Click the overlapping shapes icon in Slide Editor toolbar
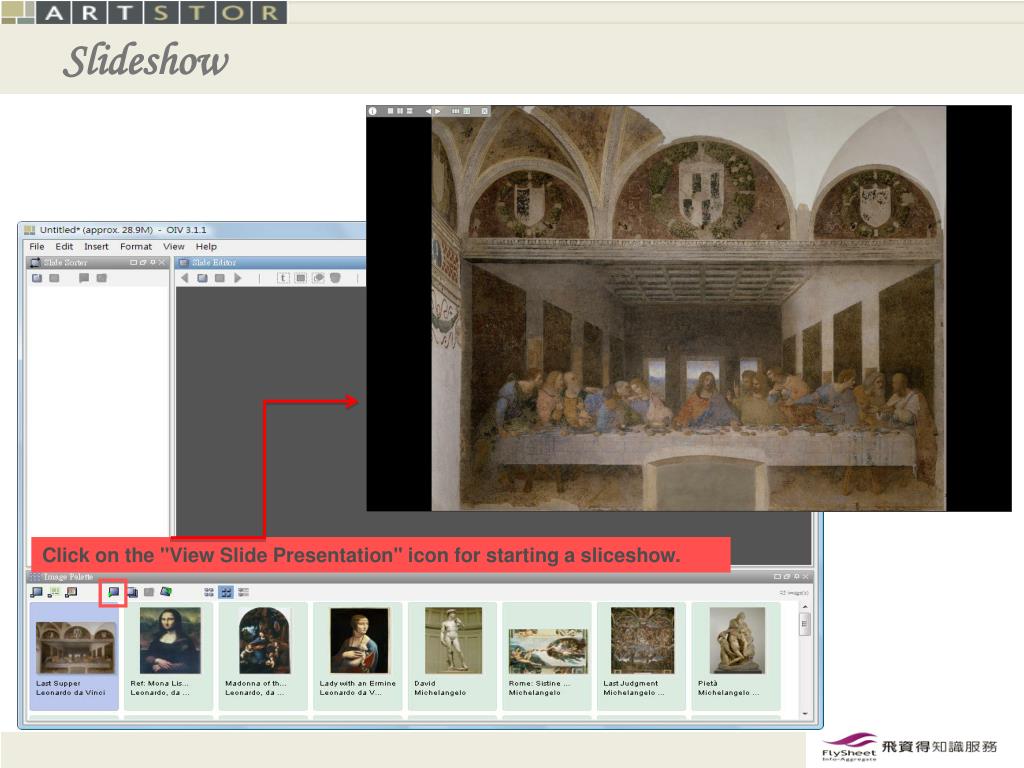Image resolution: width=1024 pixels, height=768 pixels. pos(318,278)
